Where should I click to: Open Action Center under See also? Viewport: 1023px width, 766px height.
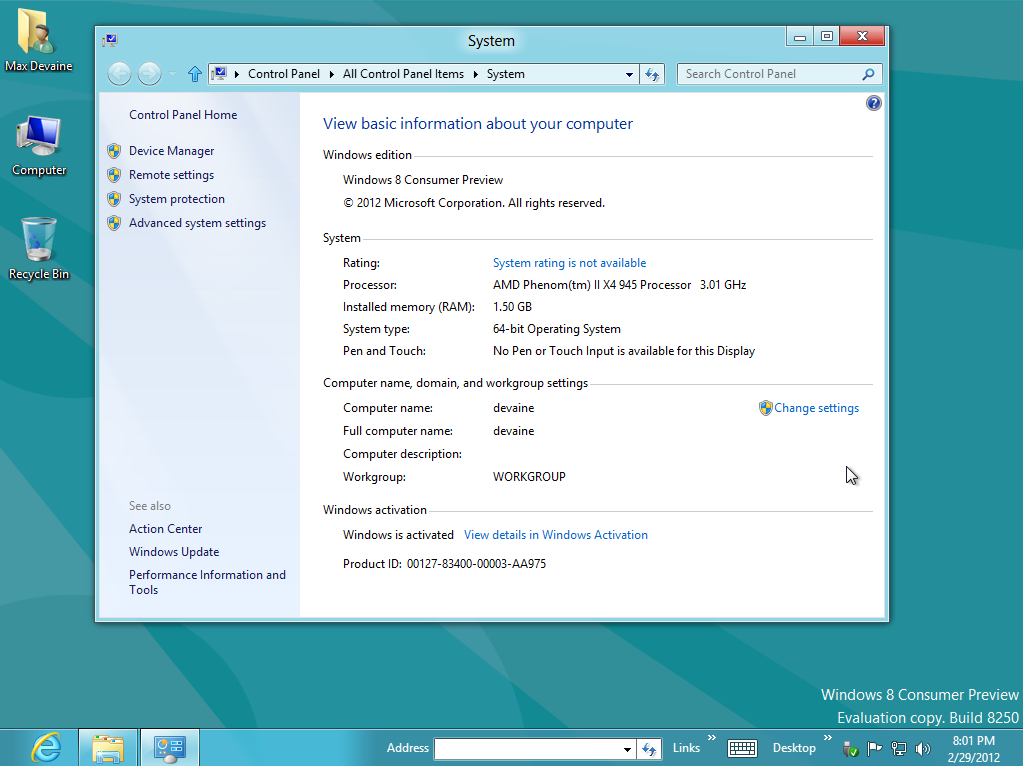pyautogui.click(x=165, y=529)
